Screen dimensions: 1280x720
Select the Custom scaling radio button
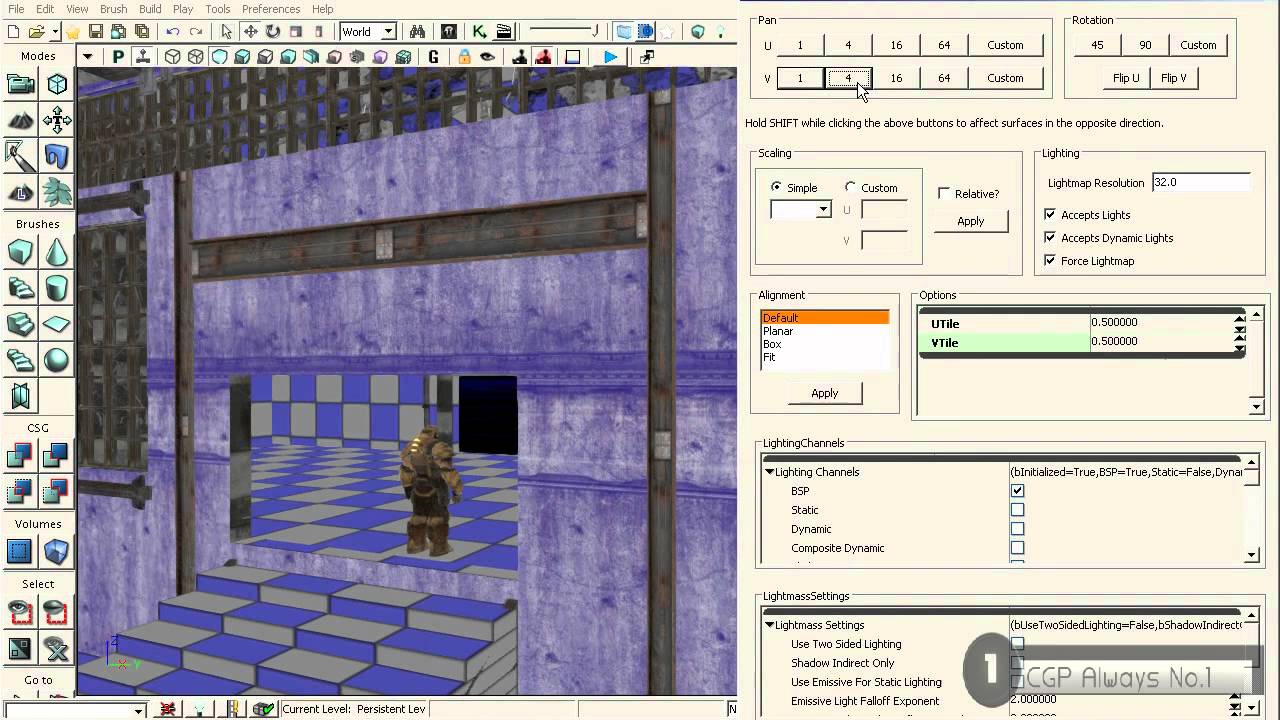pyautogui.click(x=851, y=187)
